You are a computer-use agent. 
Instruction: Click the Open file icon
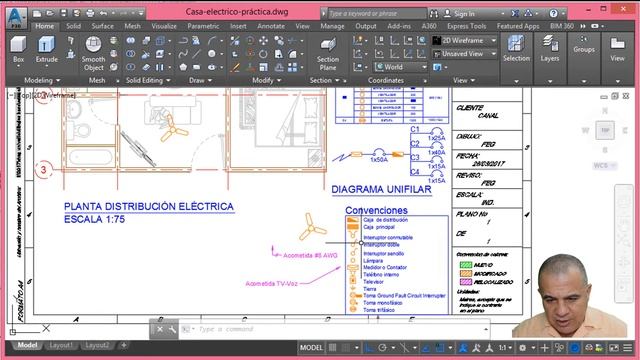coord(50,13)
